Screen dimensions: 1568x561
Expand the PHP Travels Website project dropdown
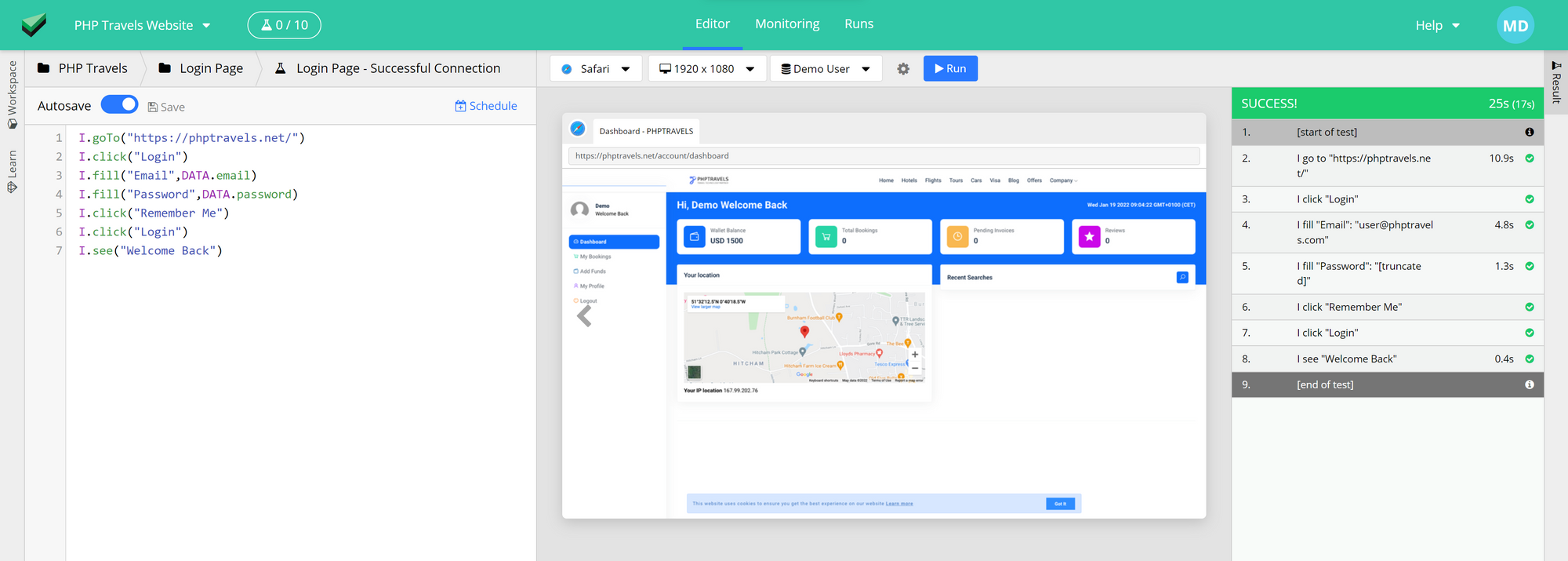coord(142,25)
